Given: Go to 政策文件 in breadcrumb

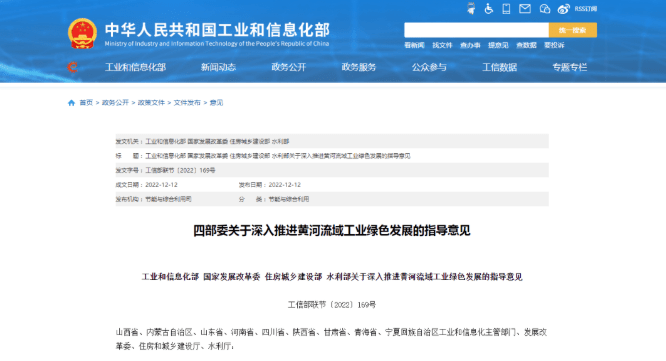Looking at the screenshot, I should tap(151, 103).
